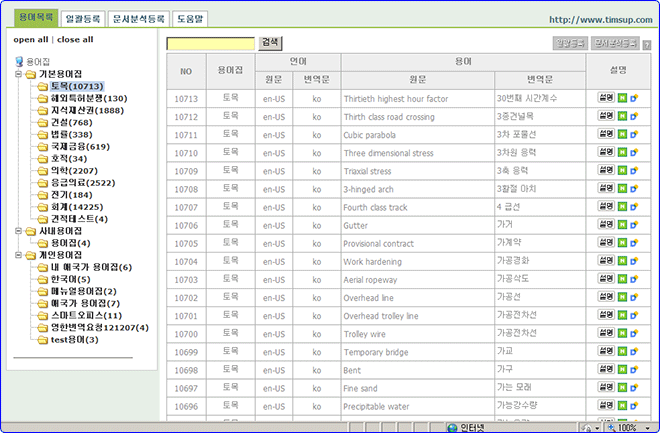Select 의학(2207) glossary in tree
660x437 pixels.
coord(74,171)
